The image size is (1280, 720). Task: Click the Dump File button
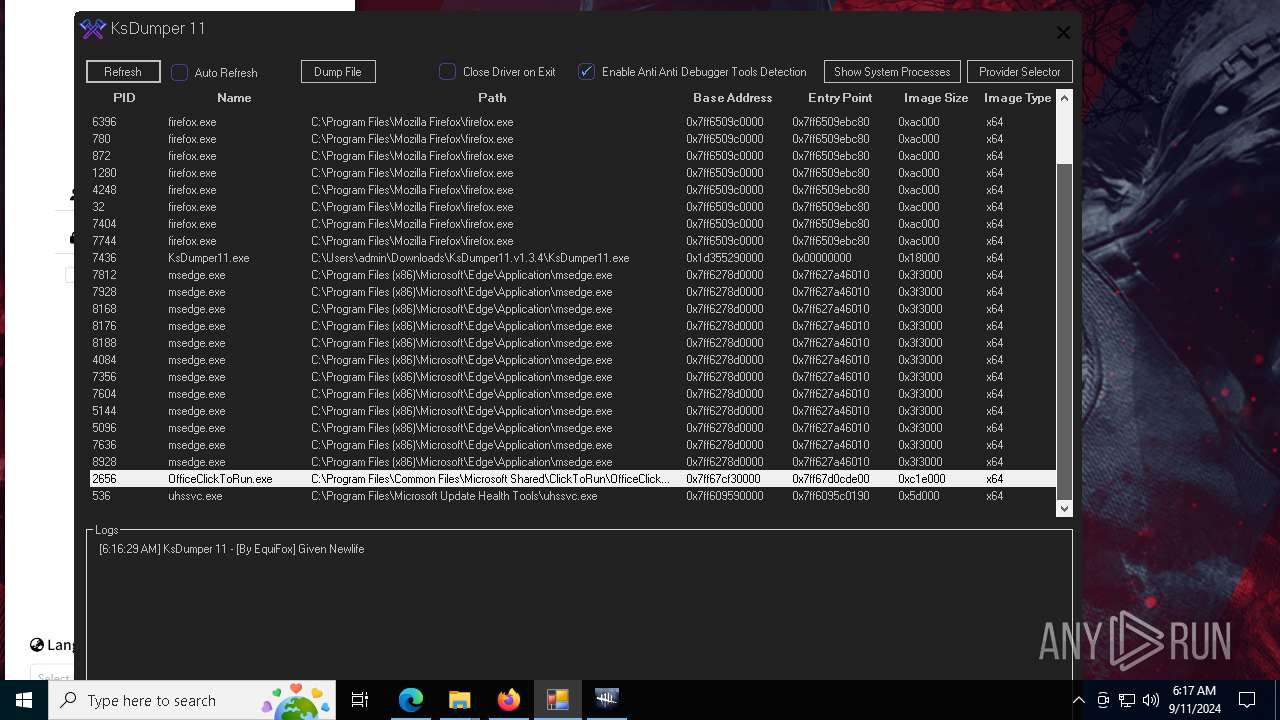pos(338,72)
